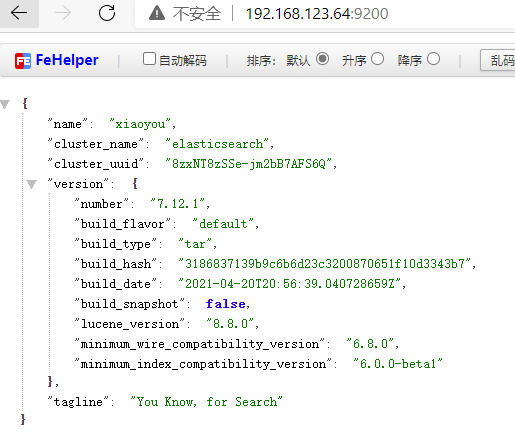
Task: Go back with the browser back arrow
Action: pos(19,13)
